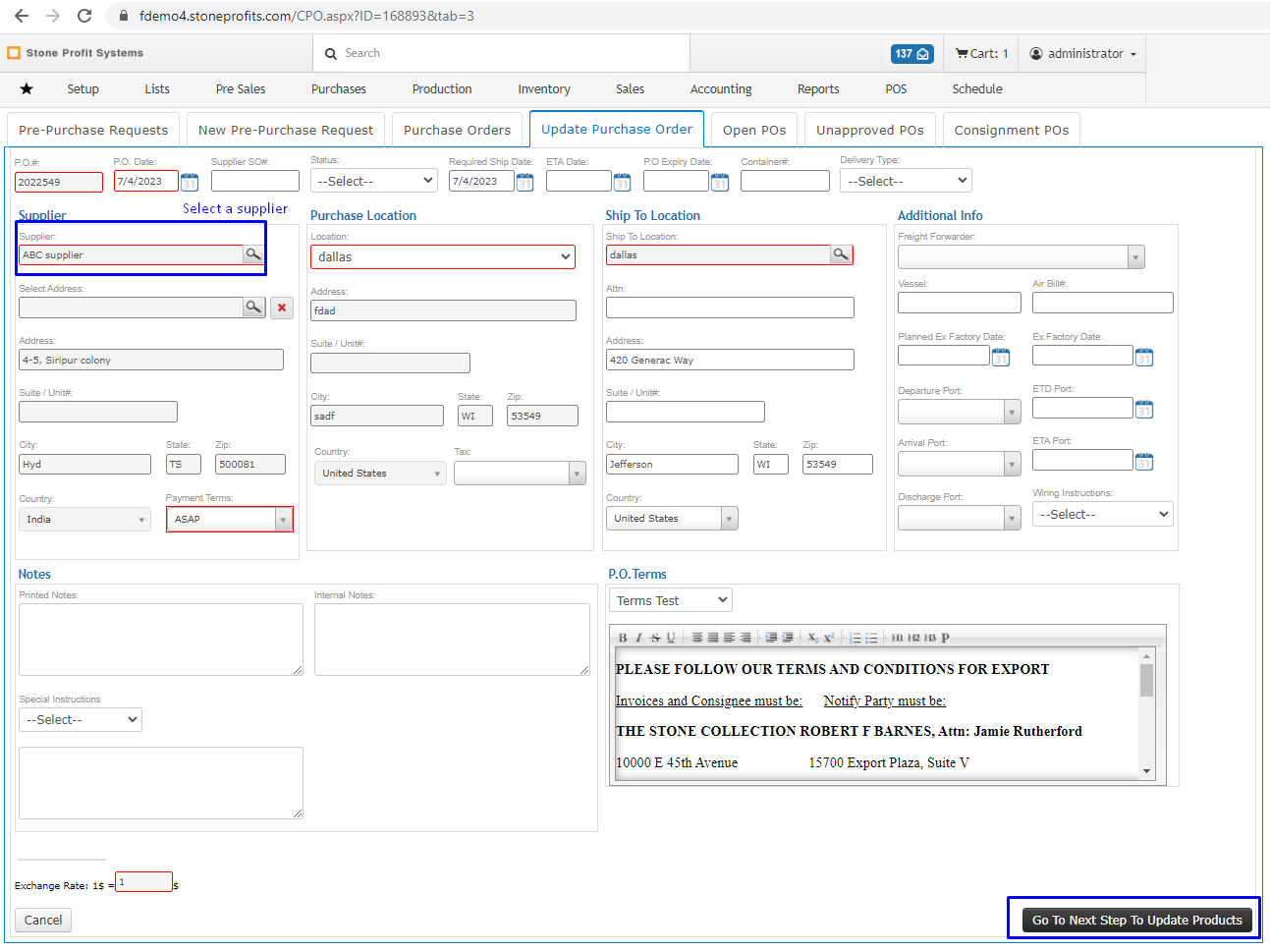
Task: Click the Stone Profit Systems logo
Action: [x=76, y=53]
